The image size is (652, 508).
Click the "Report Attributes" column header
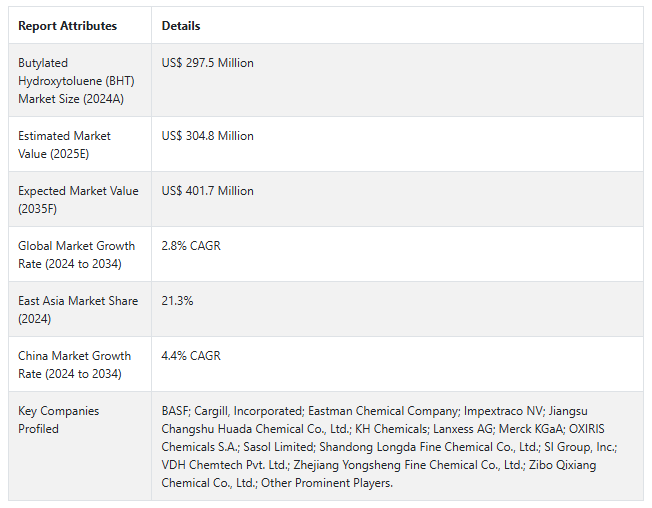pos(67,26)
